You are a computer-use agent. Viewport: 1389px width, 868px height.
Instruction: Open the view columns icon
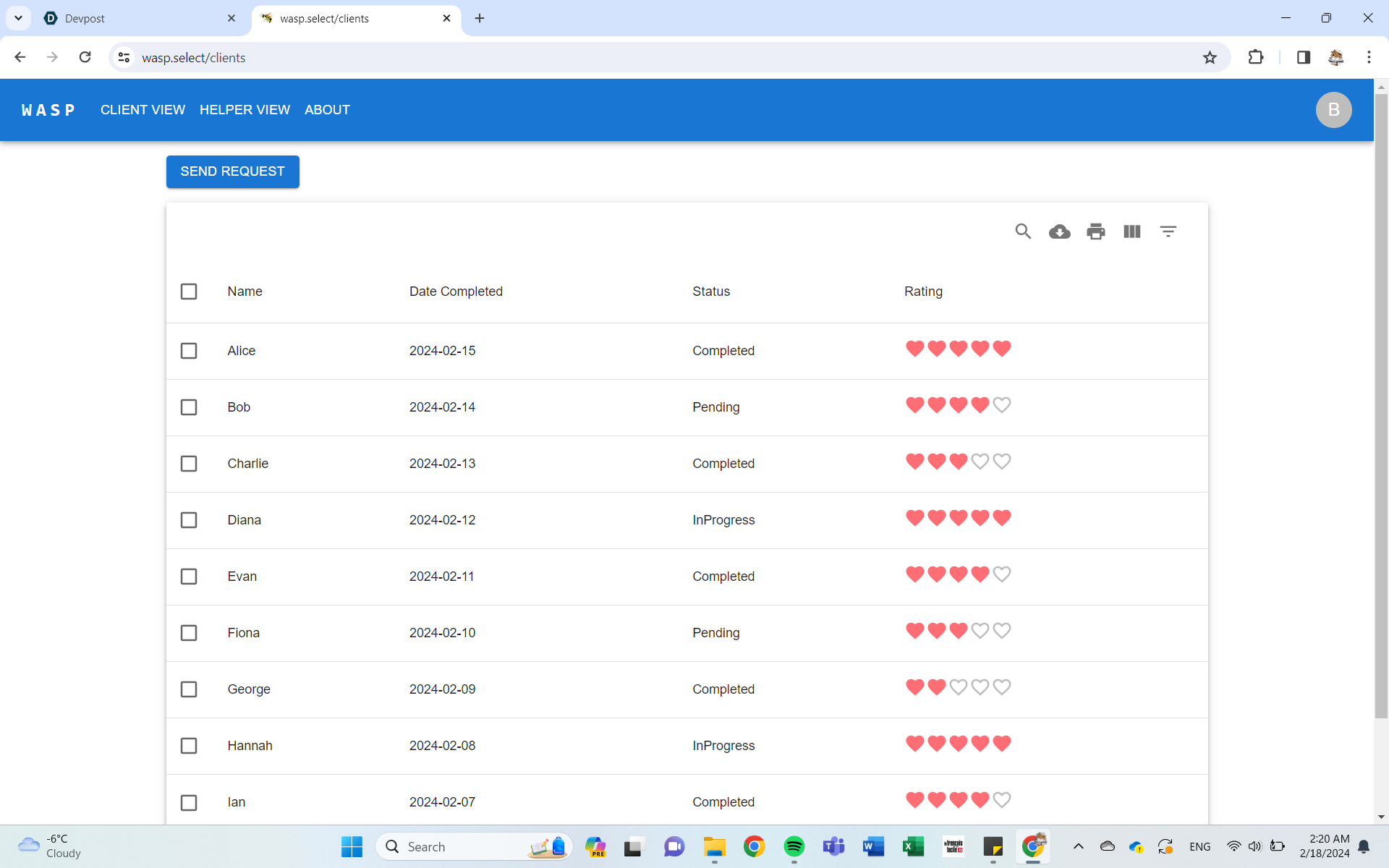(x=1132, y=231)
